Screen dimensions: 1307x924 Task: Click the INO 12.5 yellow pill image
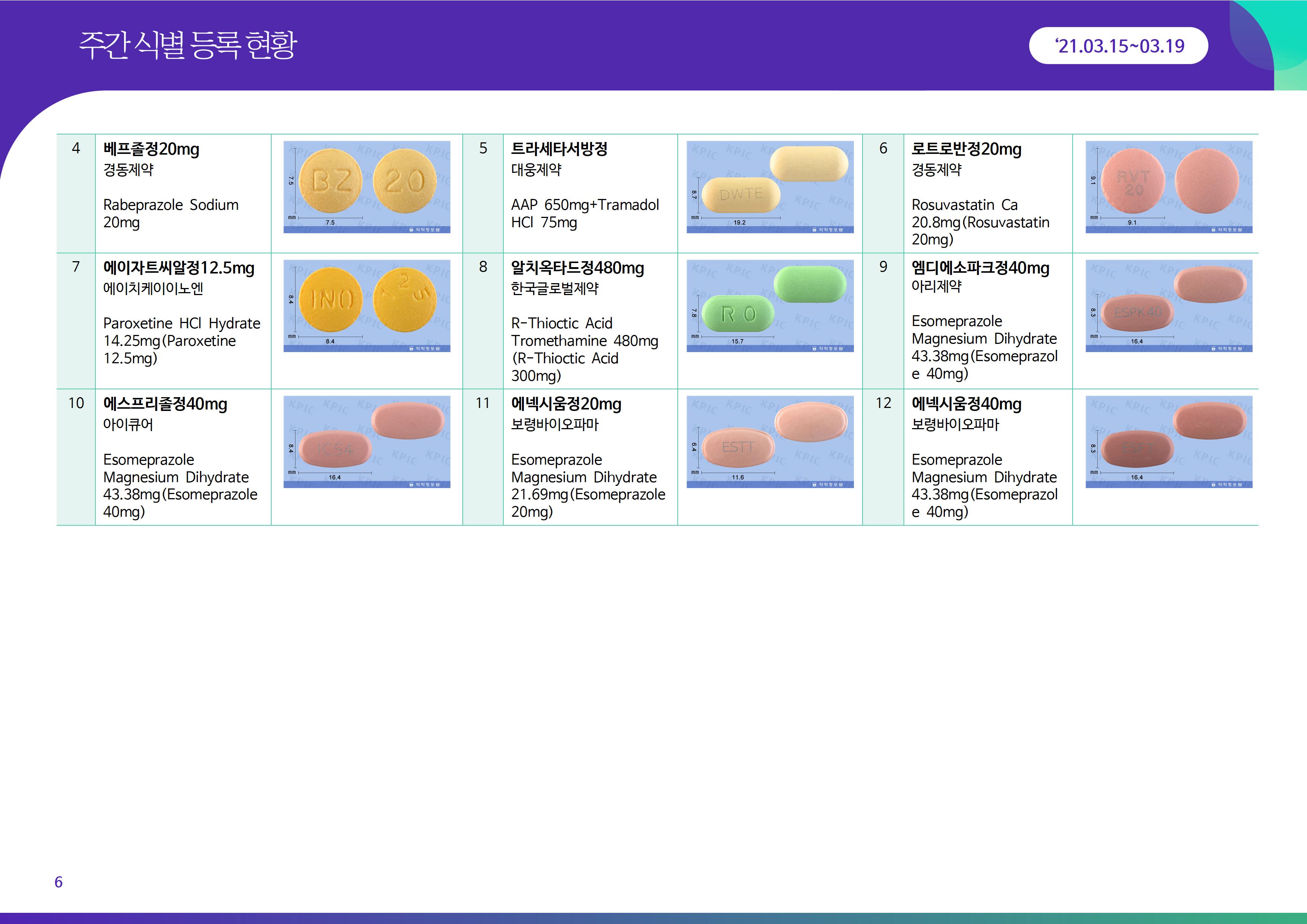367,306
